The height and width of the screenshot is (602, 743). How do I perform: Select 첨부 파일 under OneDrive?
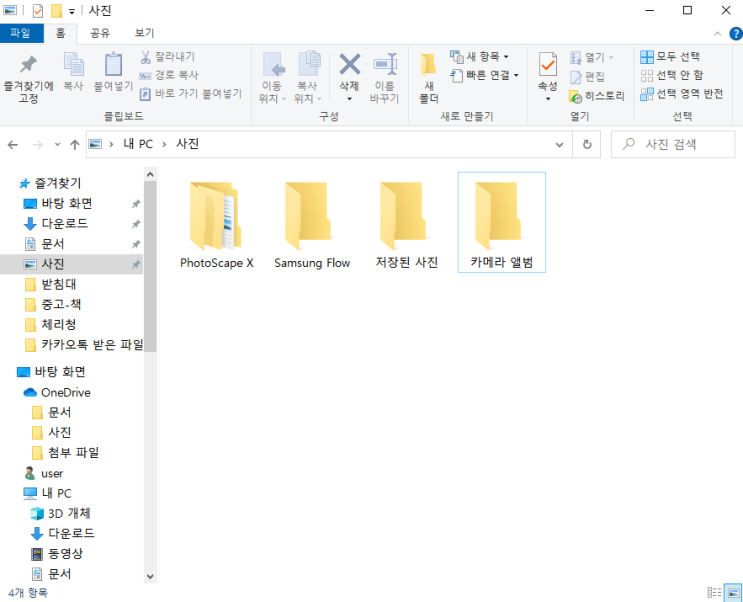click(x=66, y=453)
